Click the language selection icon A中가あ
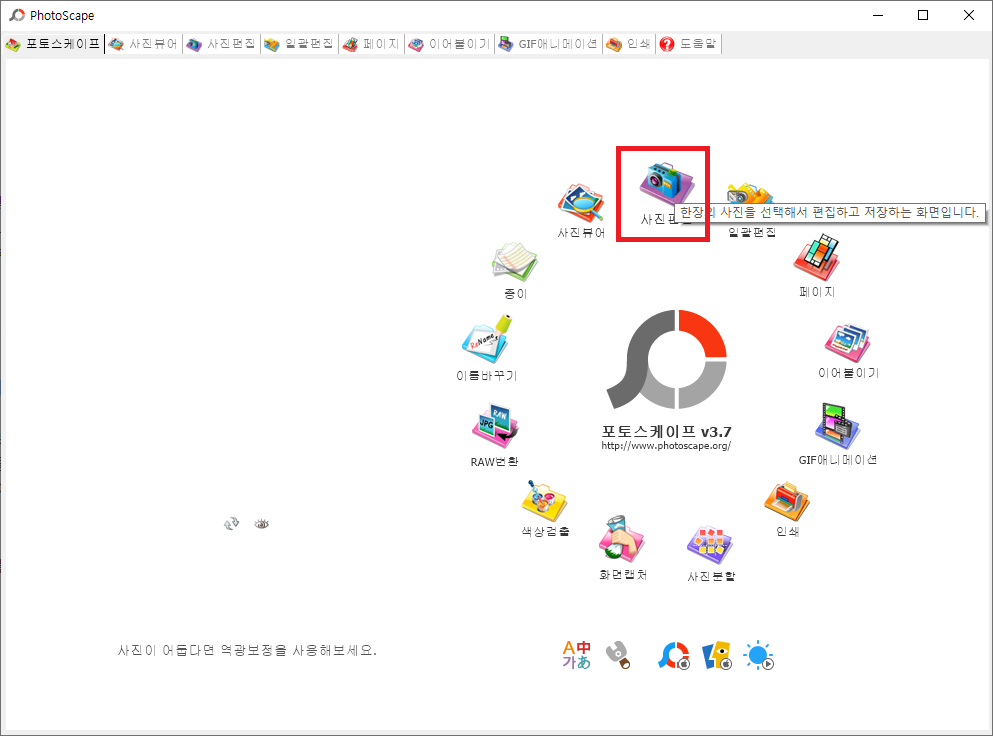 [576, 654]
